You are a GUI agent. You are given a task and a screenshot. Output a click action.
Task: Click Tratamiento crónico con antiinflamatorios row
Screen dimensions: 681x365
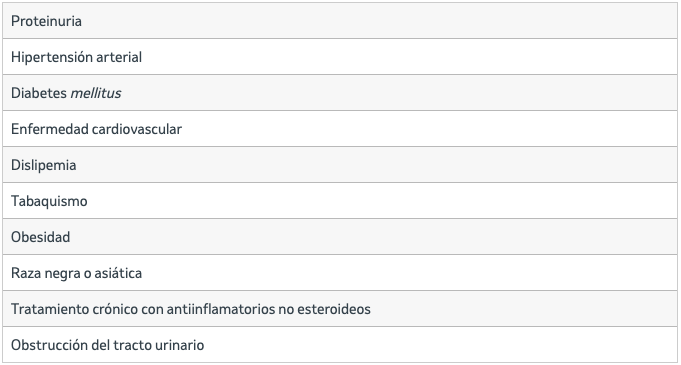(x=340, y=309)
